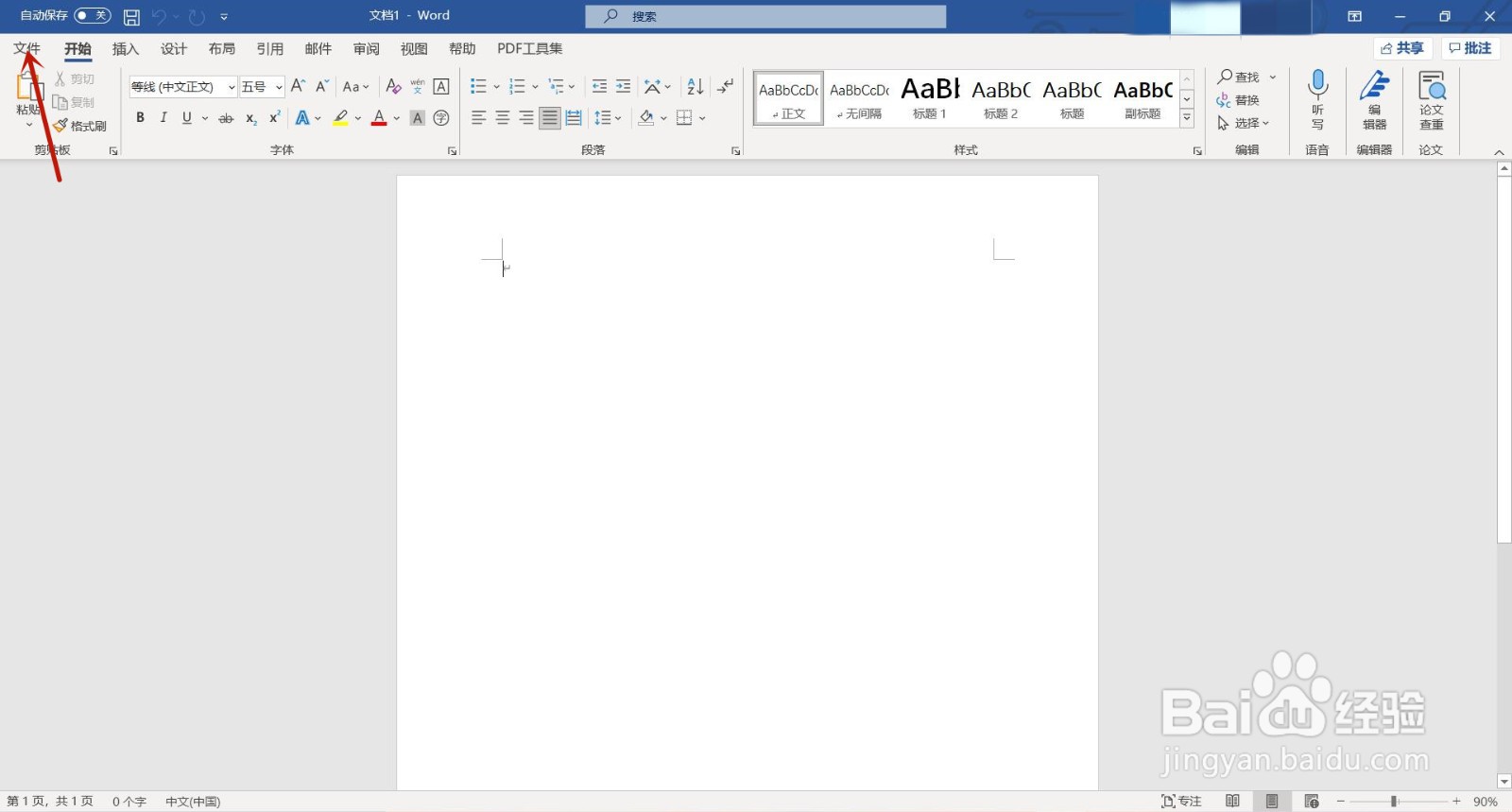Click the Comments (批注) button
Image resolution: width=1512 pixels, height=812 pixels.
[x=1470, y=48]
